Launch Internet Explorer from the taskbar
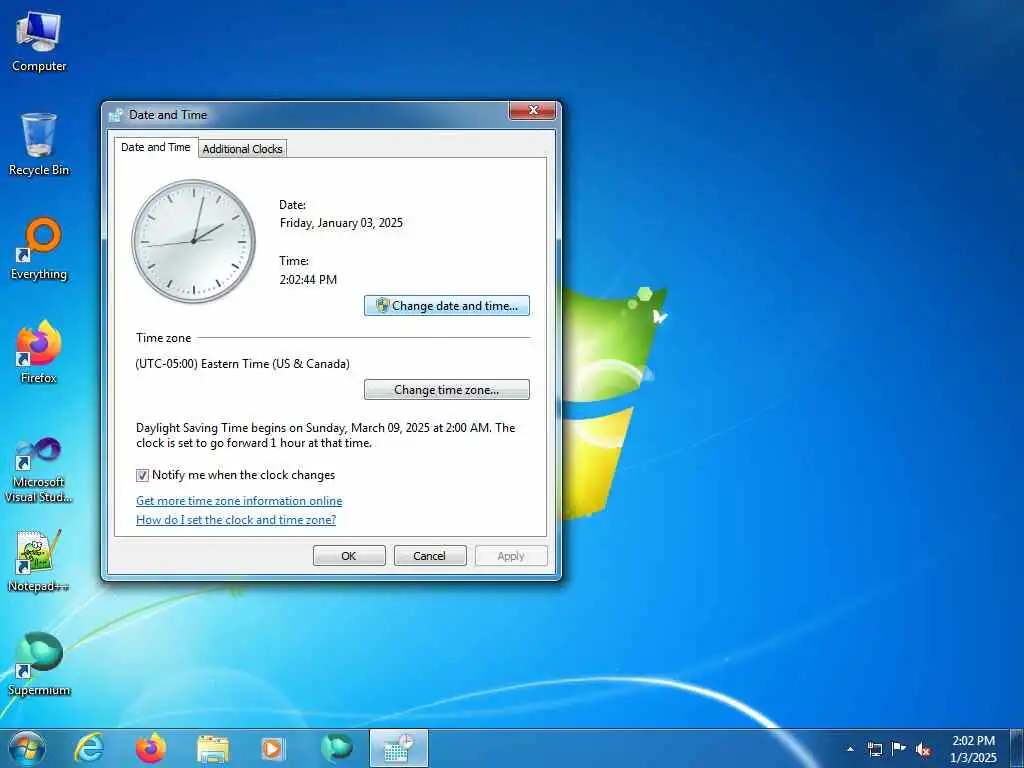This screenshot has width=1024, height=768. (x=89, y=748)
